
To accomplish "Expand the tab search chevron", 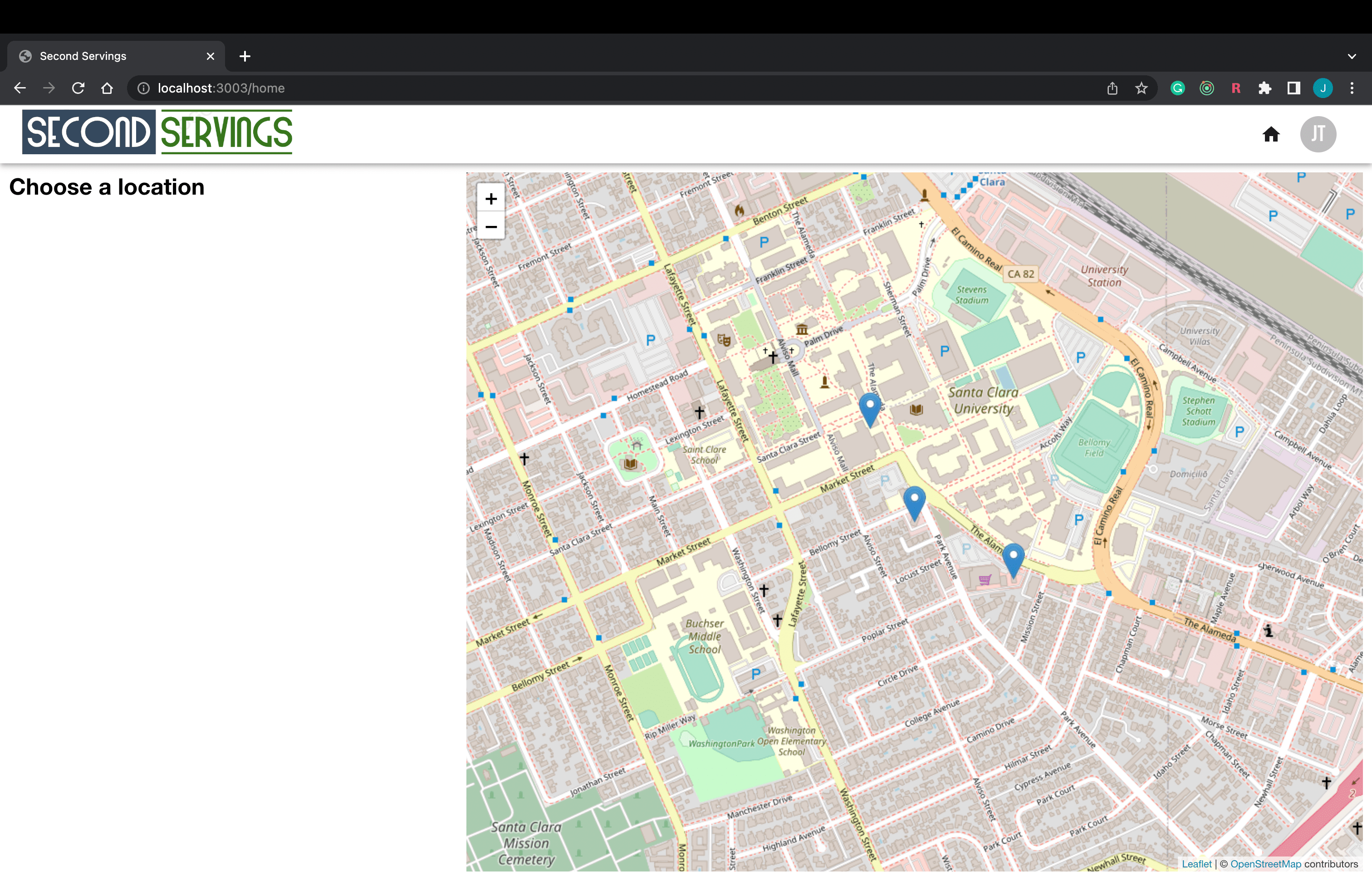I will (1351, 56).
